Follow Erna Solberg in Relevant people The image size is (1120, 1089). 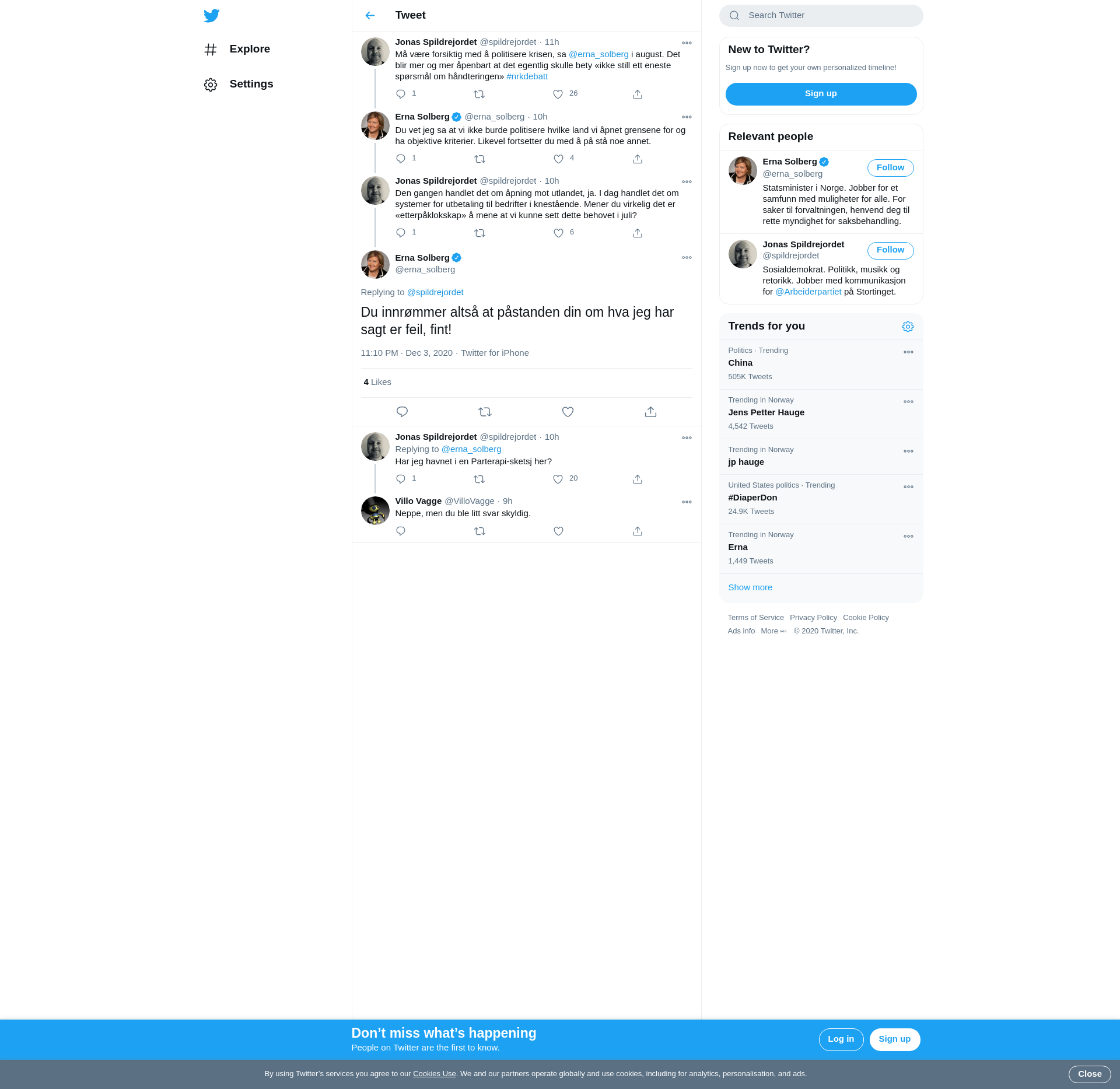point(890,168)
